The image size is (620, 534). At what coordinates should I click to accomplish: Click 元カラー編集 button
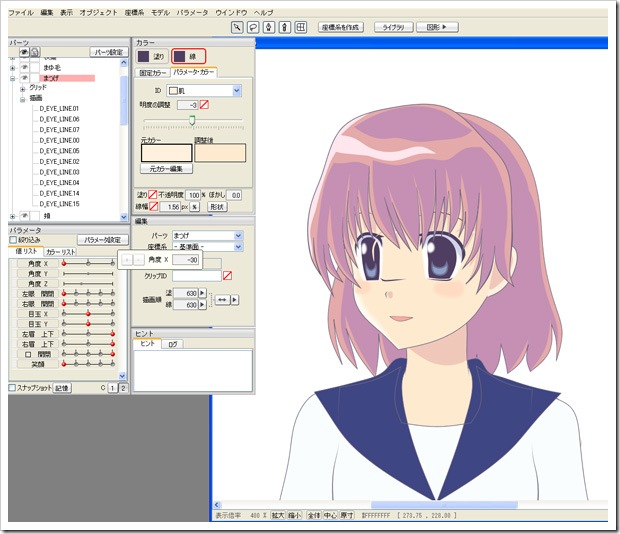pyautogui.click(x=166, y=169)
